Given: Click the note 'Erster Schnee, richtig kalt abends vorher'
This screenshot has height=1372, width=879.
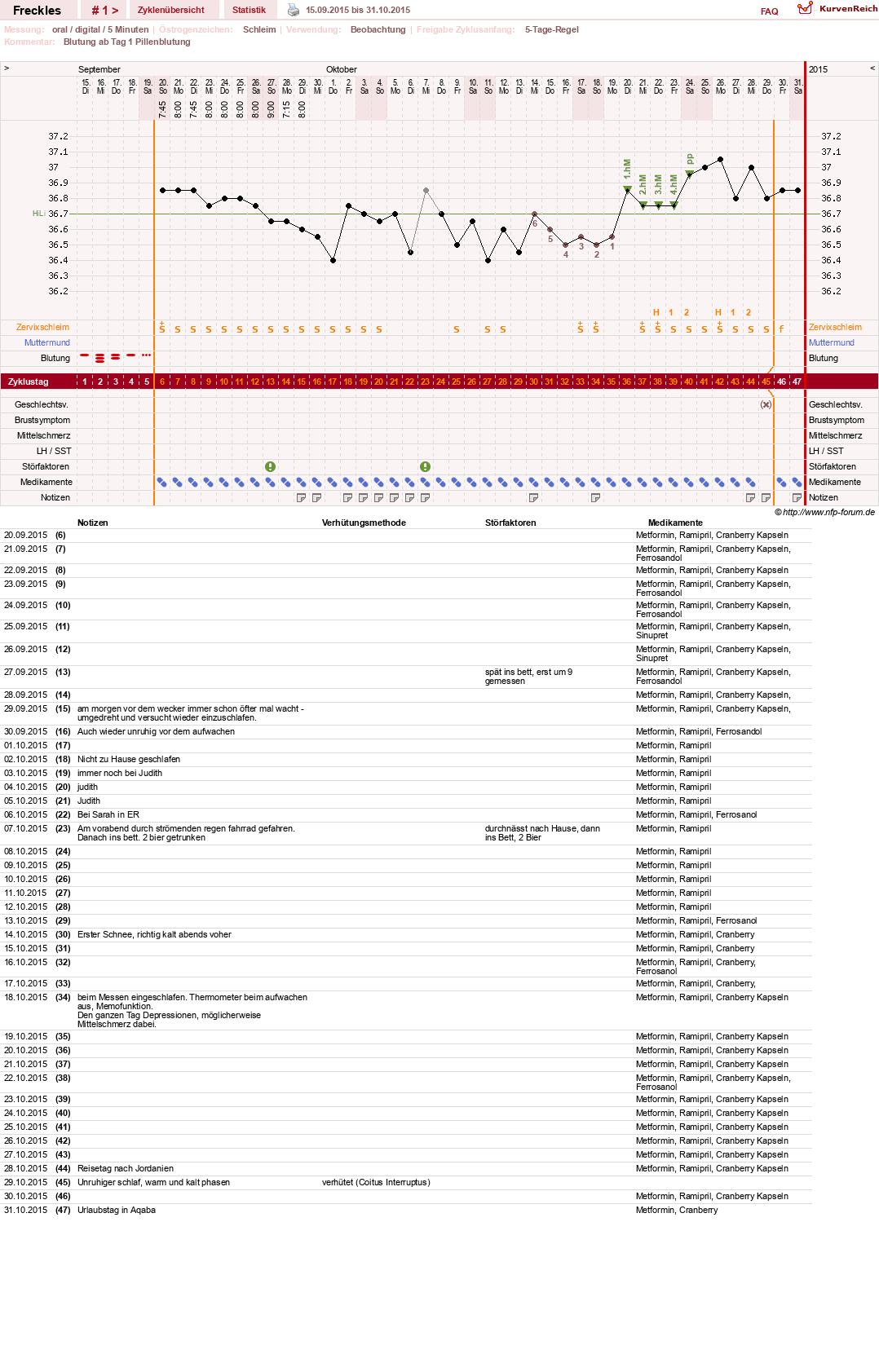Looking at the screenshot, I should point(154,934).
